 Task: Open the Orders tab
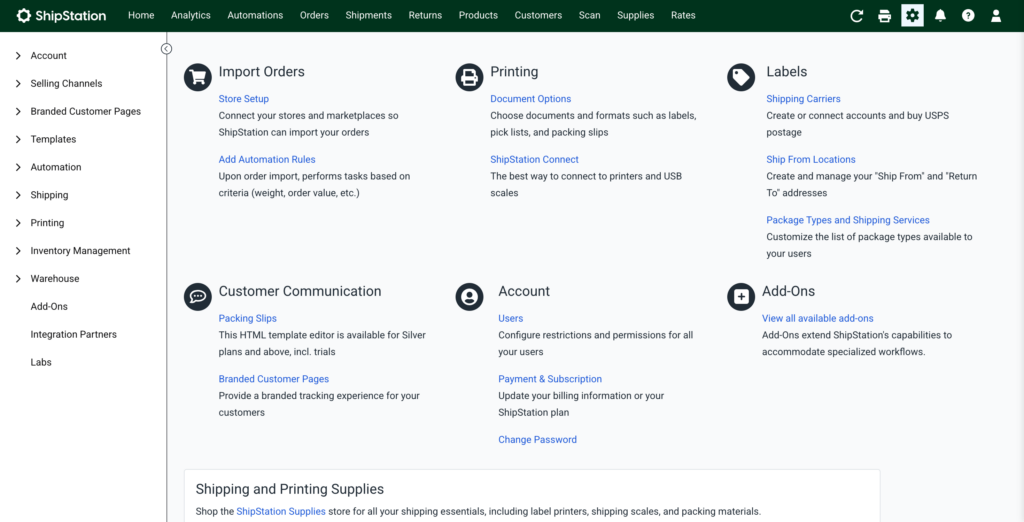click(x=314, y=15)
